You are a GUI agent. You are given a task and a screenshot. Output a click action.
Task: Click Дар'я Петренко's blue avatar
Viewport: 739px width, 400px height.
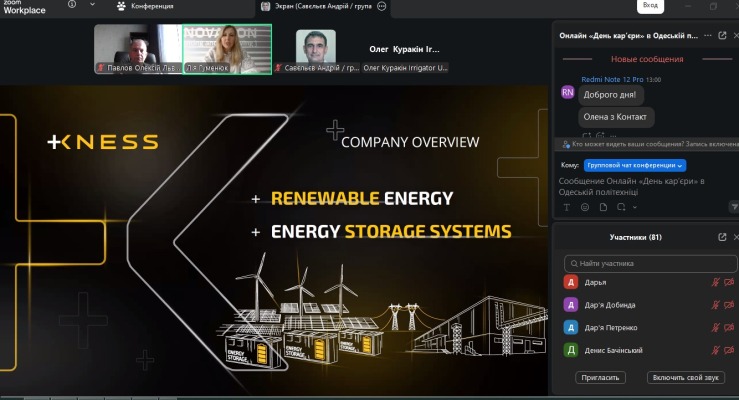[571, 327]
